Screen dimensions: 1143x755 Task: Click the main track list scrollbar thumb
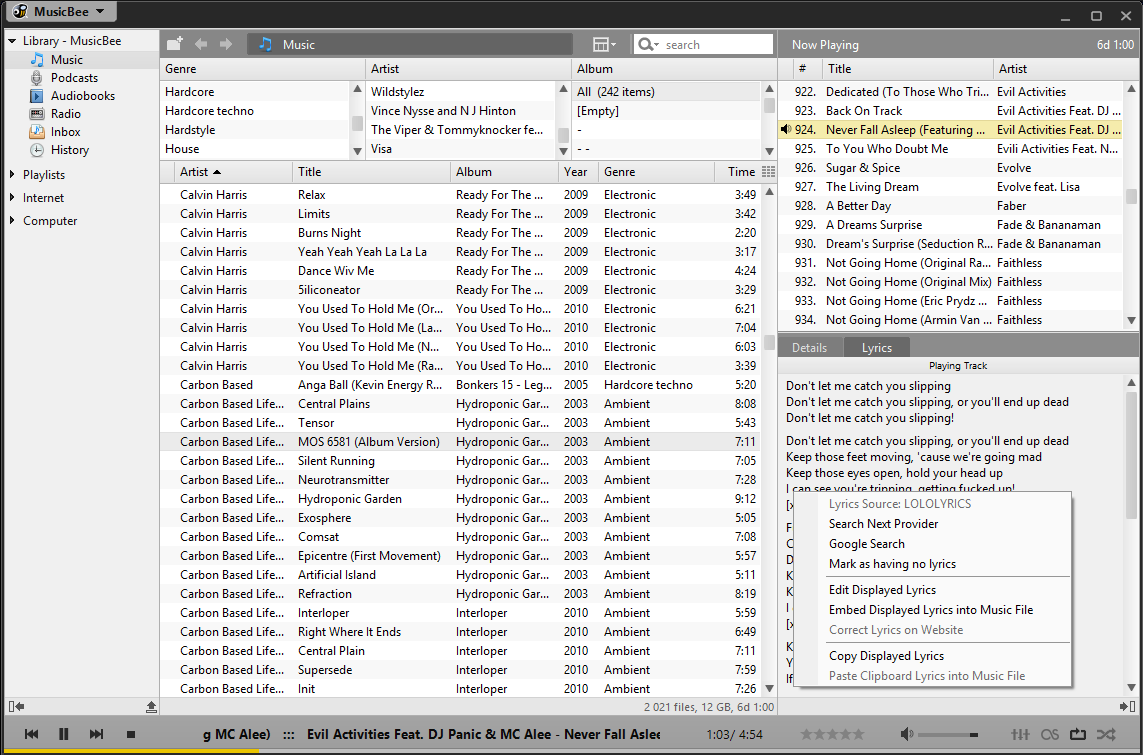[769, 343]
